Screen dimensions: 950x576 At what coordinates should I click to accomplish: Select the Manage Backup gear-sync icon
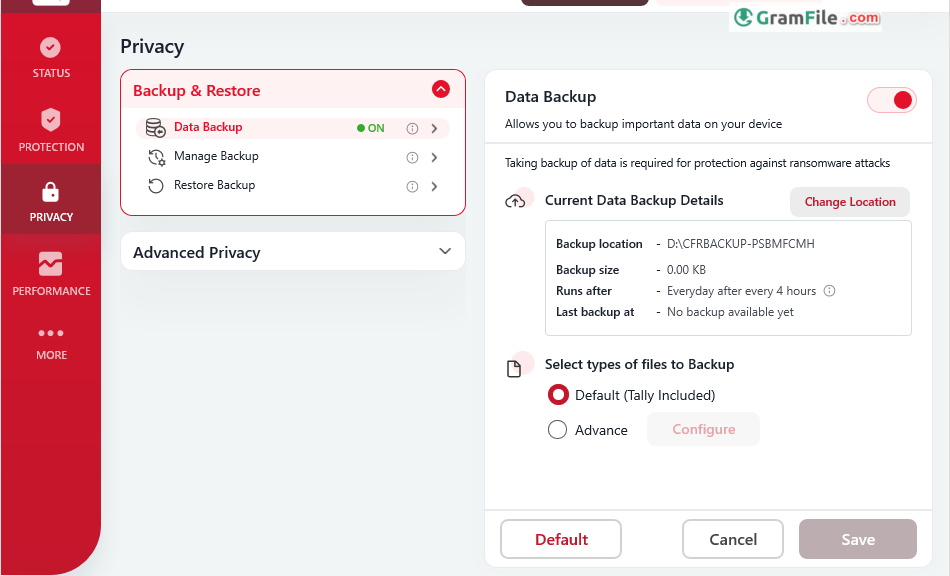[154, 157]
